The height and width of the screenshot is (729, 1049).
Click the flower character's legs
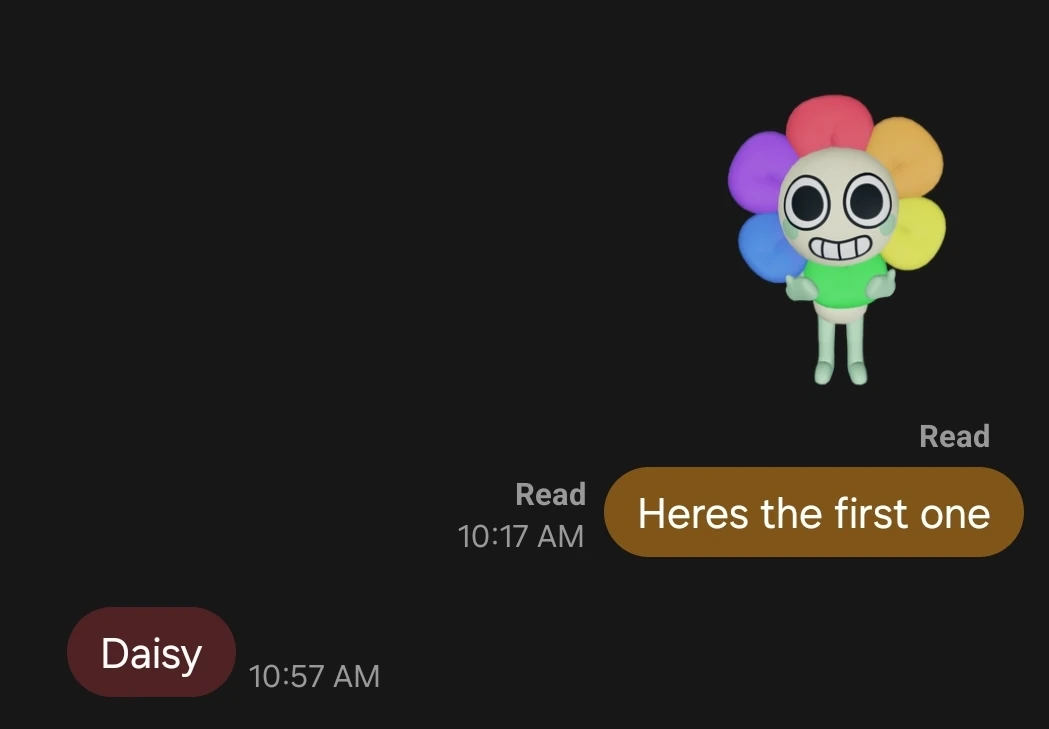(841, 351)
